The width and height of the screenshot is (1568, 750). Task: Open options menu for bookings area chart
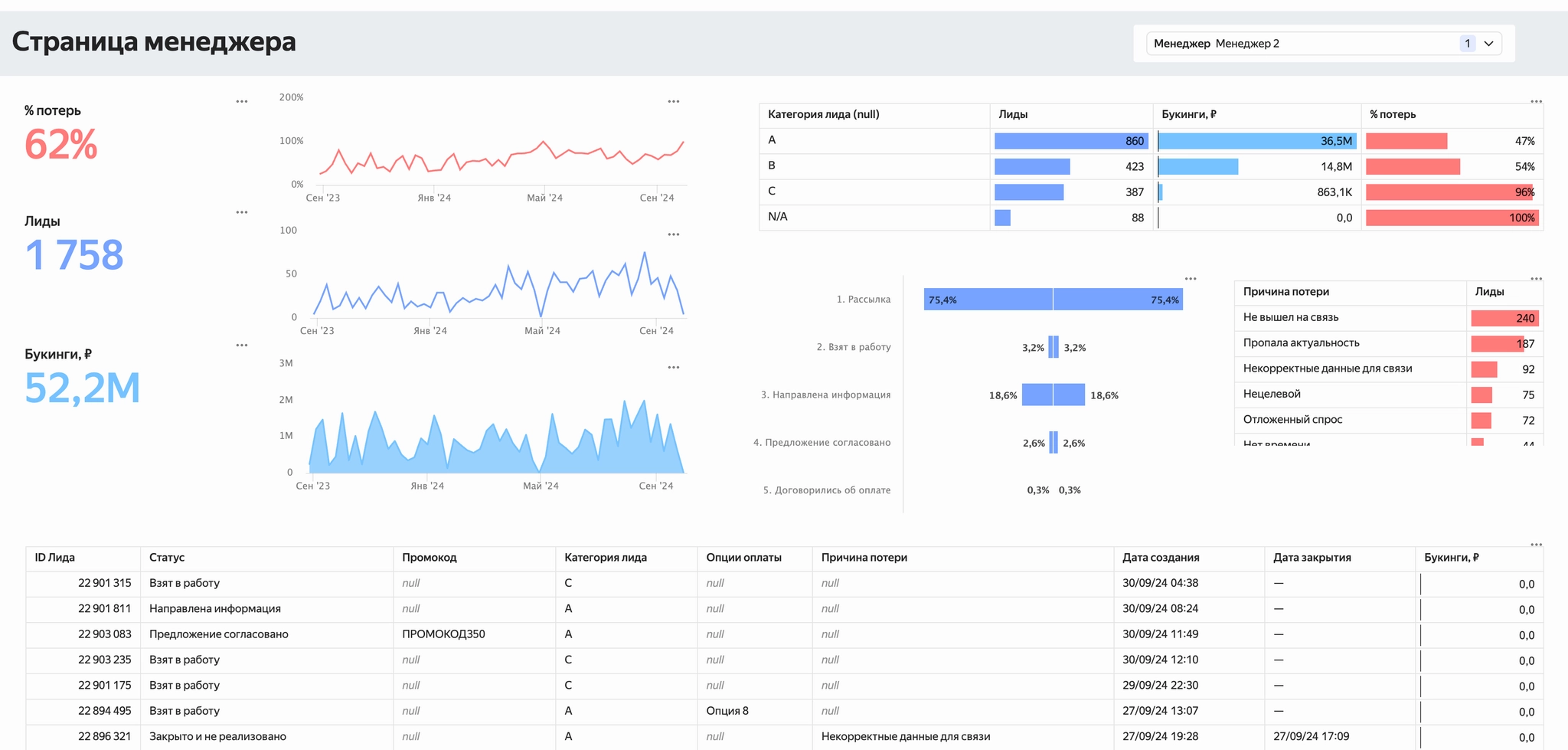pyautogui.click(x=674, y=368)
